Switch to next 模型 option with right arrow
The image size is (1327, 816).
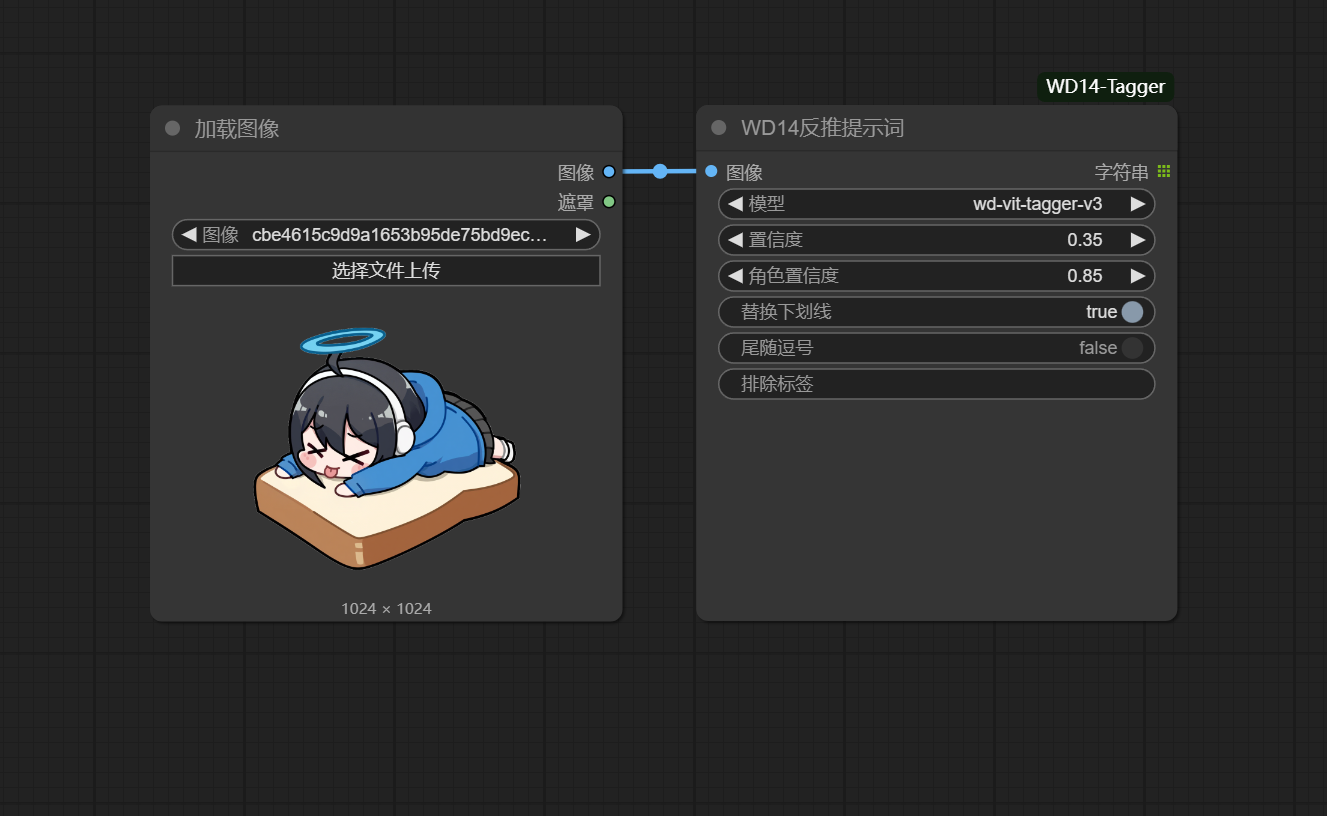click(x=1138, y=204)
